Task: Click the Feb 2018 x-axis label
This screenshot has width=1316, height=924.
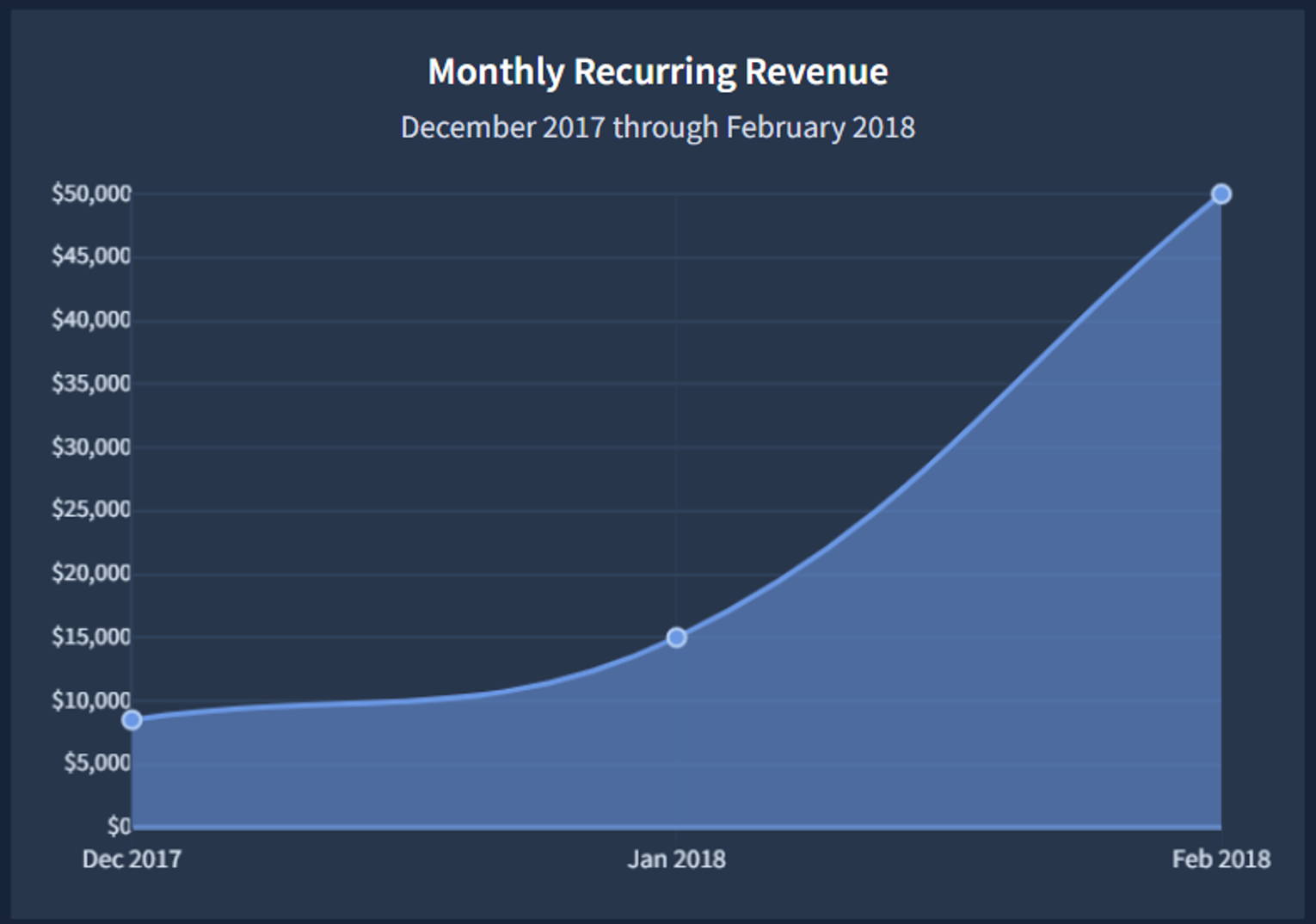Action: 1221,859
